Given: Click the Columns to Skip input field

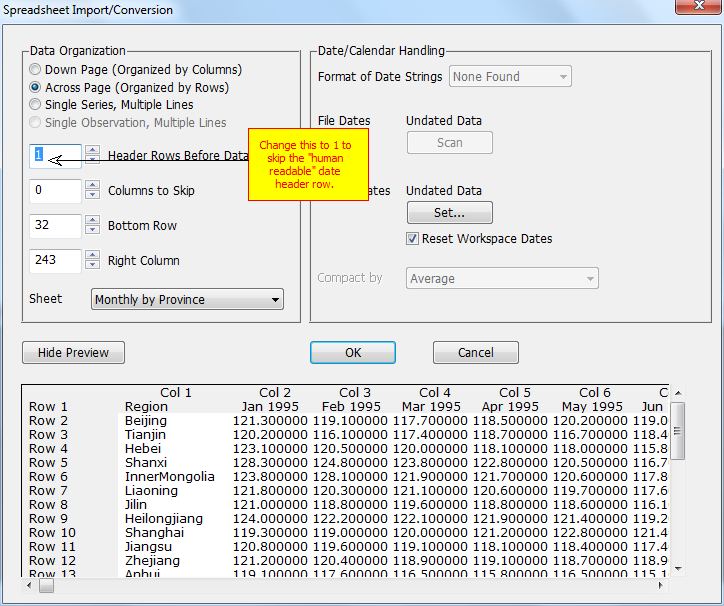Looking at the screenshot, I should pos(55,191).
